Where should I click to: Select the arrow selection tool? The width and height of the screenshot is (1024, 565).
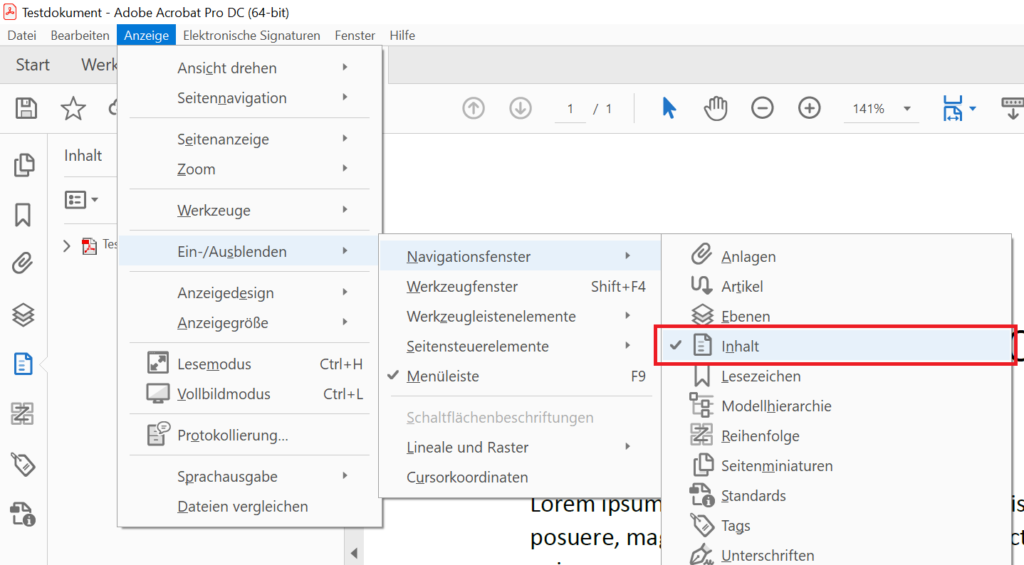pos(669,108)
